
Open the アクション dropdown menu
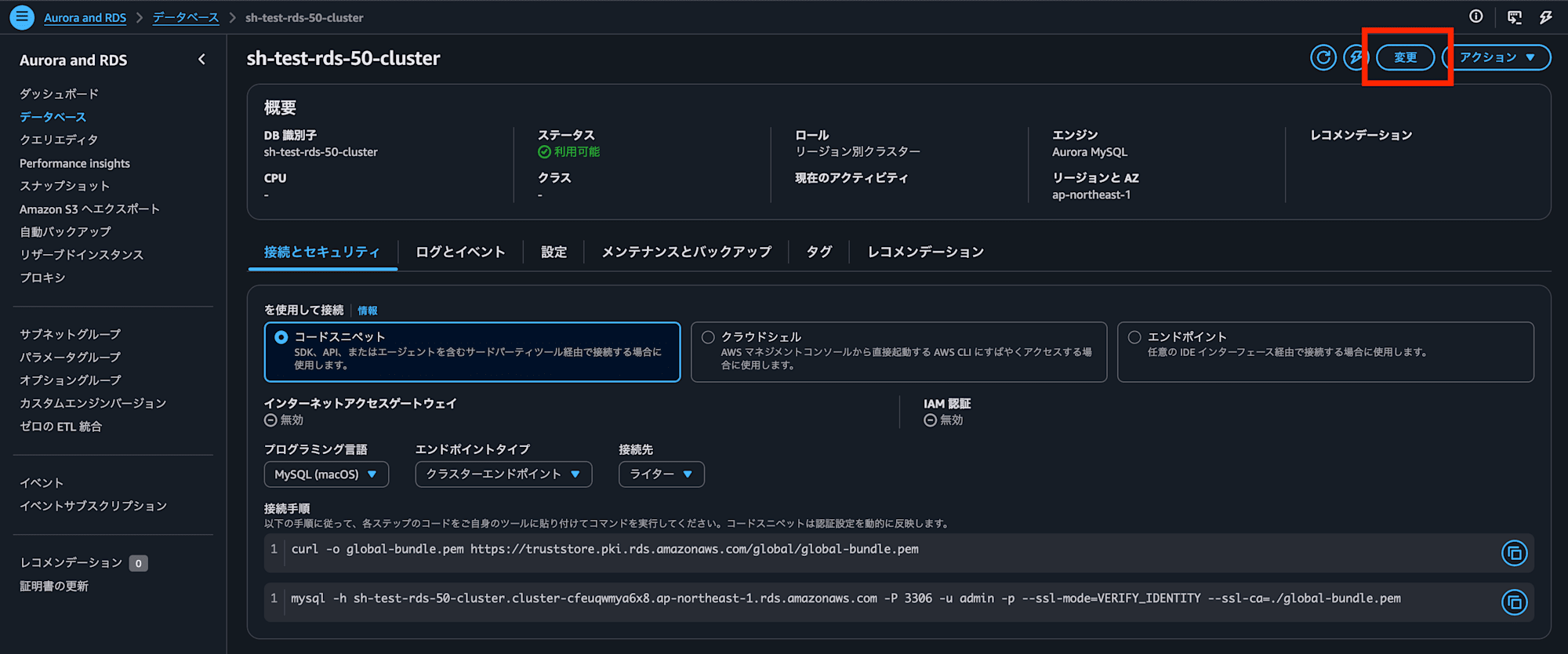click(1497, 57)
